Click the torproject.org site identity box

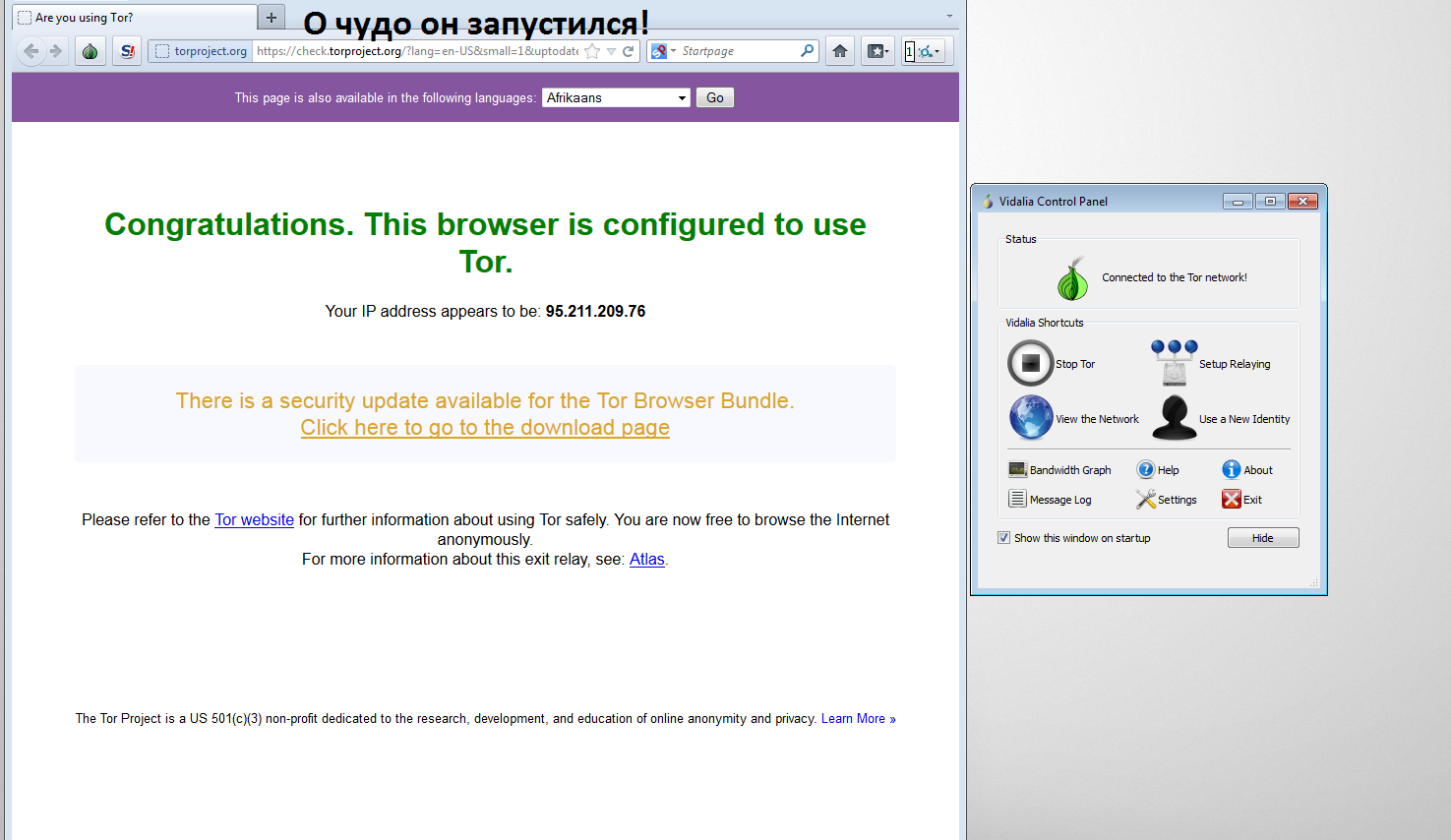tap(202, 51)
